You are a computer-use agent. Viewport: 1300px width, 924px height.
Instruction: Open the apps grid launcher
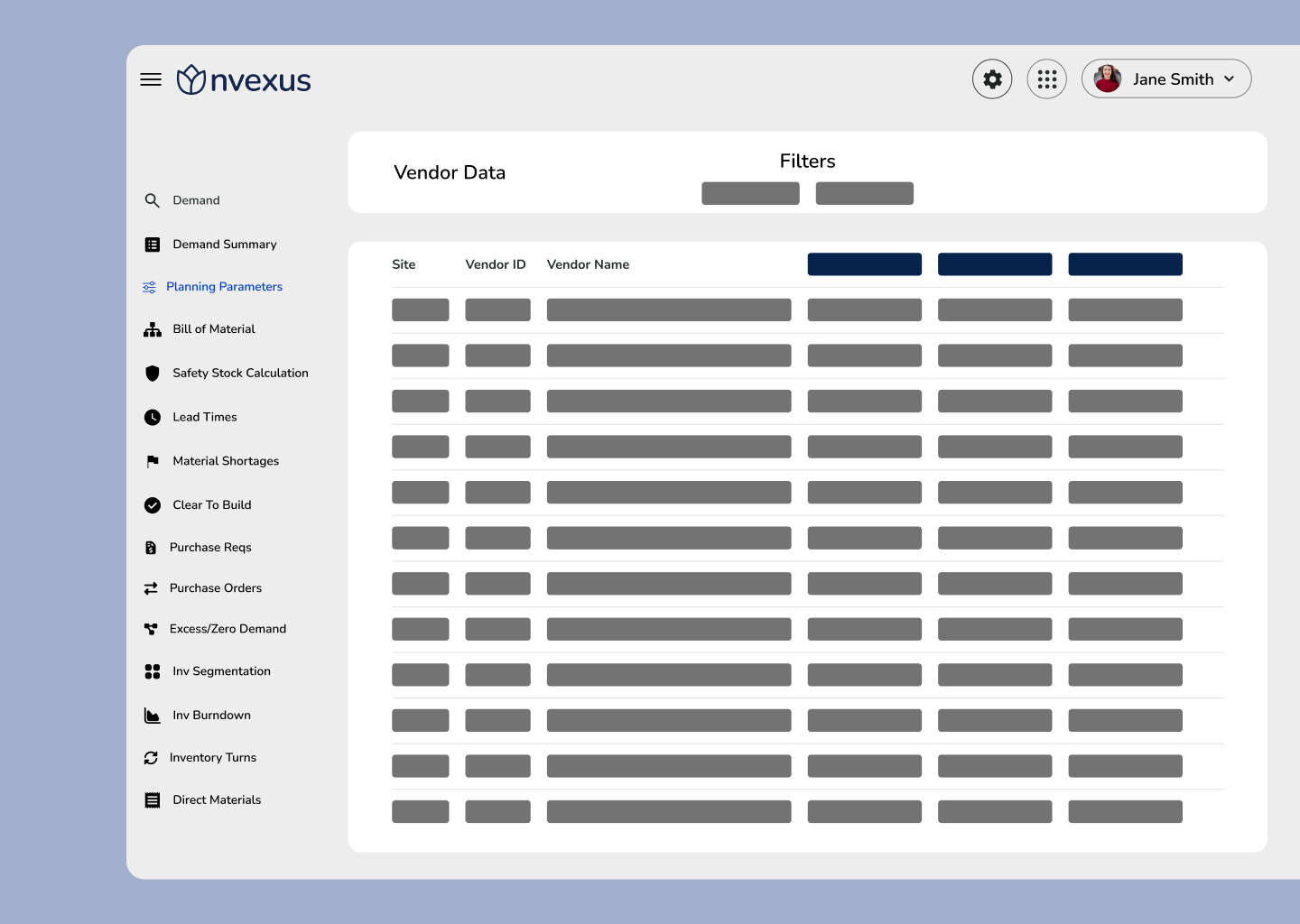point(1047,79)
